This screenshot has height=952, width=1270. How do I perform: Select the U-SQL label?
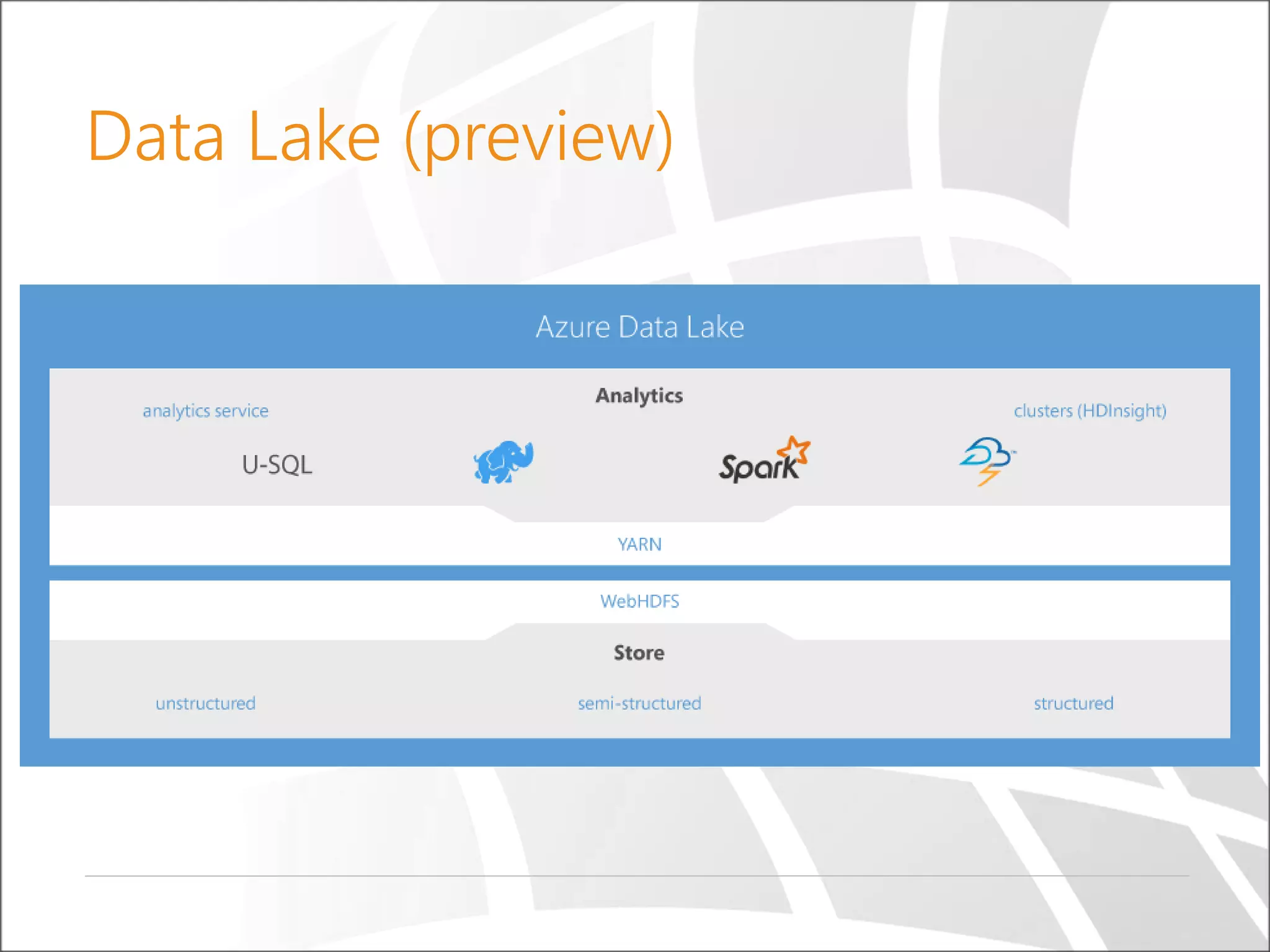277,465
